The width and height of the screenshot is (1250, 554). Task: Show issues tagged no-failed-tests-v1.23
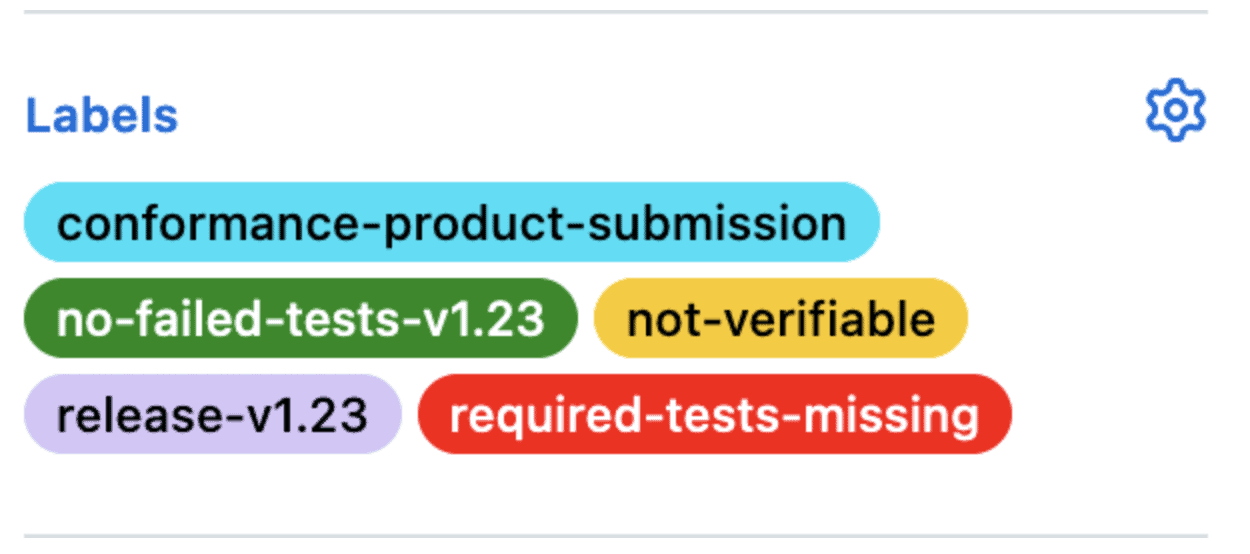300,318
